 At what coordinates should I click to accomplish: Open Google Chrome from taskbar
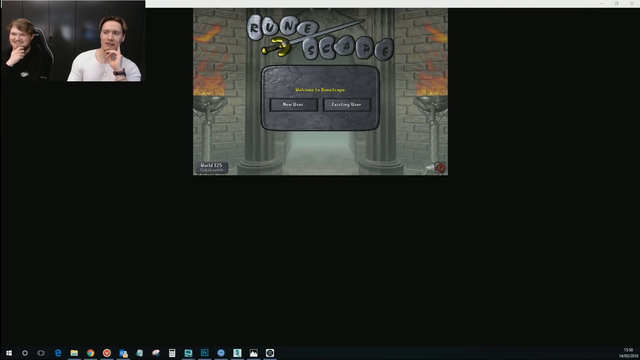tap(90, 353)
